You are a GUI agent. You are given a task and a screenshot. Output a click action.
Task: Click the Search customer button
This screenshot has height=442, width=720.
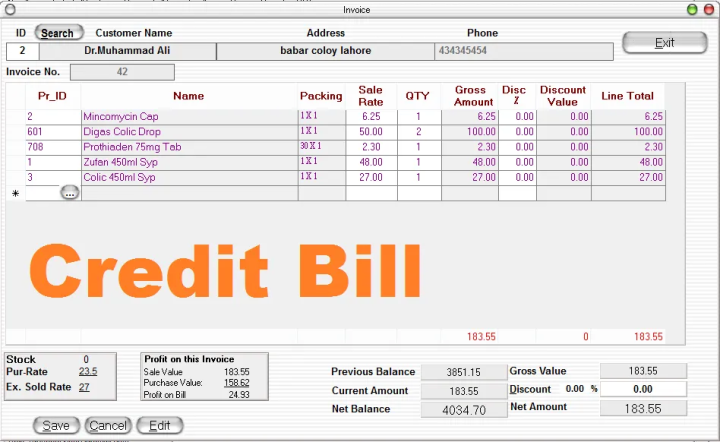click(x=59, y=33)
